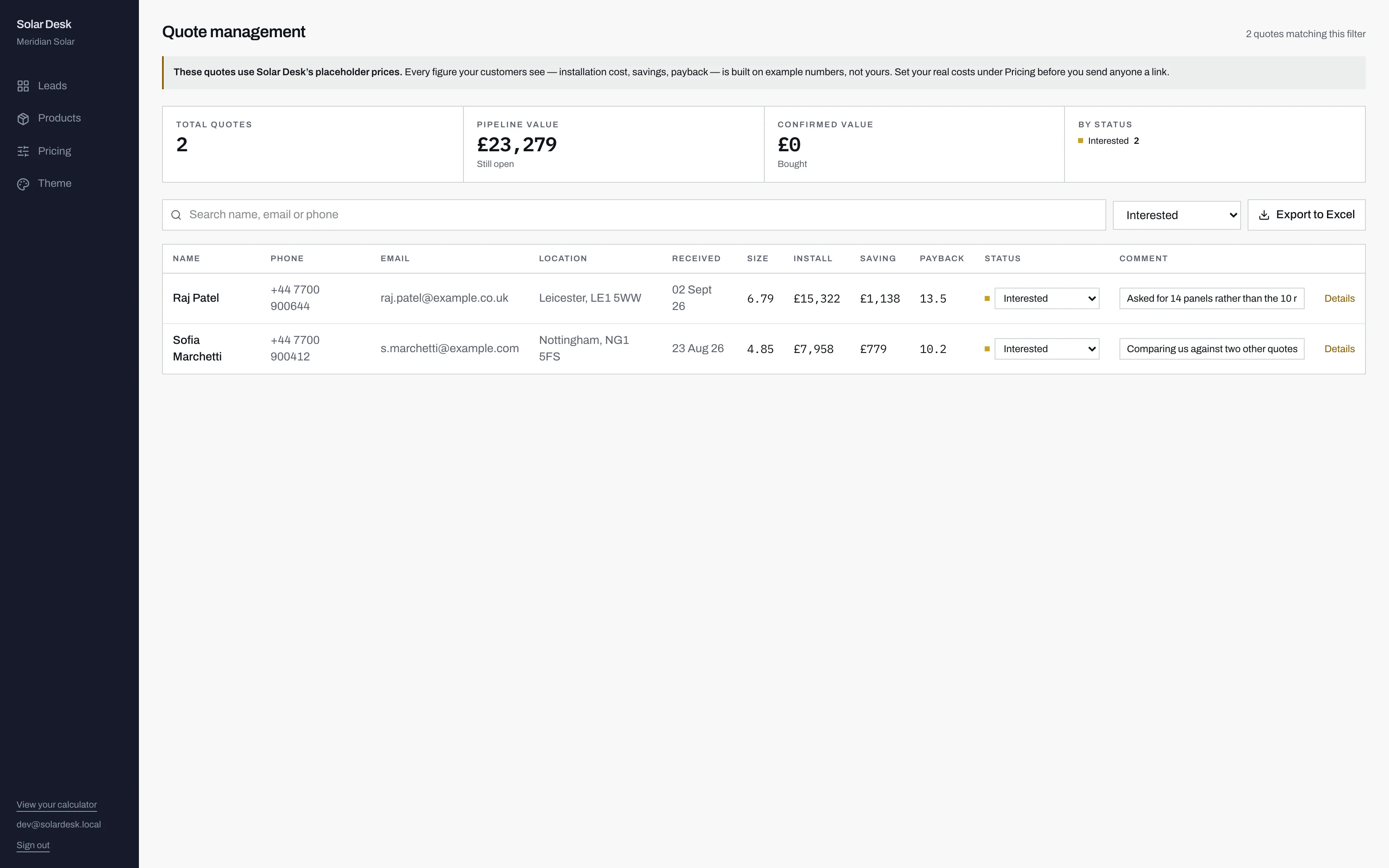Click the Pricing sliders icon in sidebar
Viewport: 1389px width, 868px height.
[x=23, y=152]
